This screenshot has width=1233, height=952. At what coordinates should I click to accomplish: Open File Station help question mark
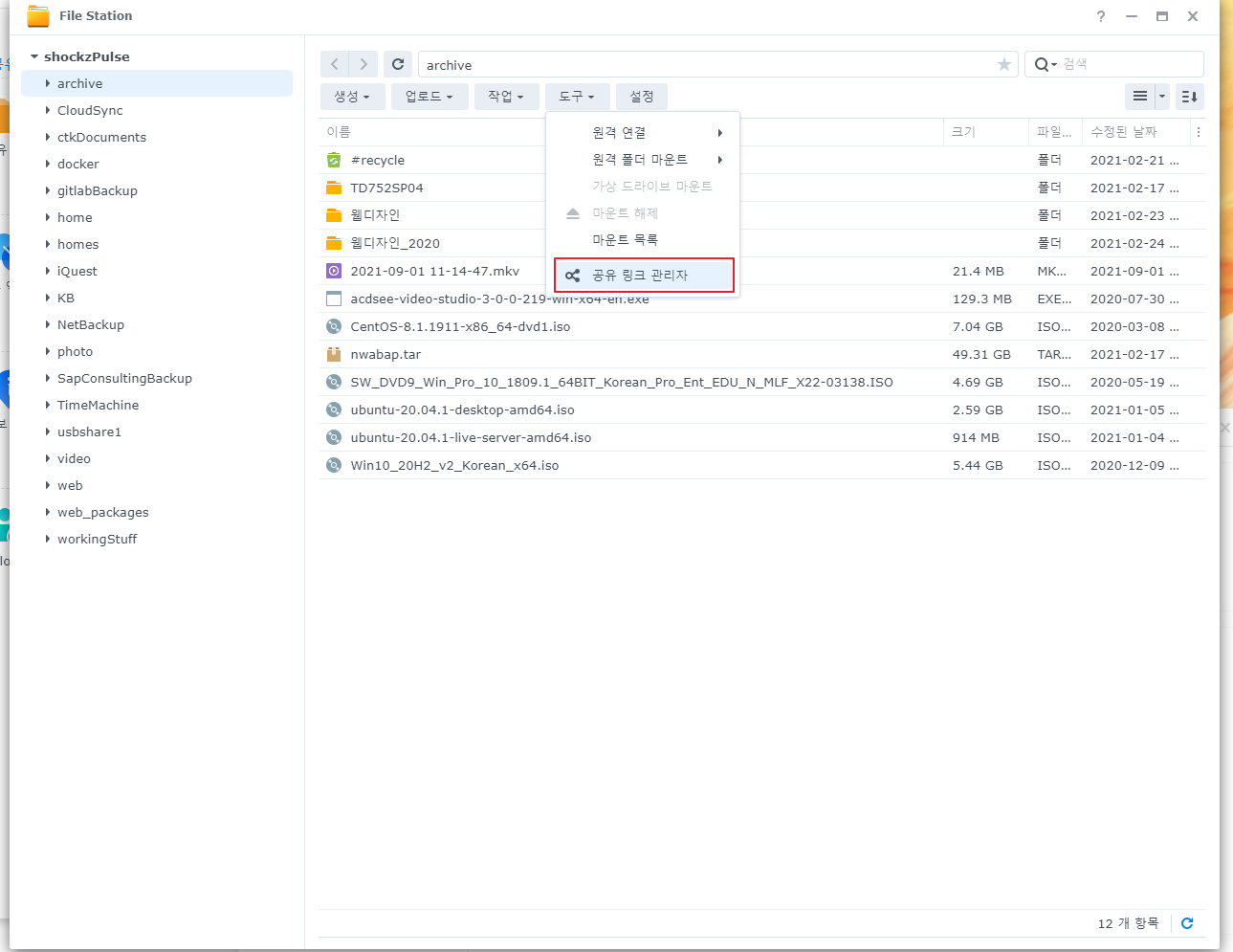[1101, 16]
